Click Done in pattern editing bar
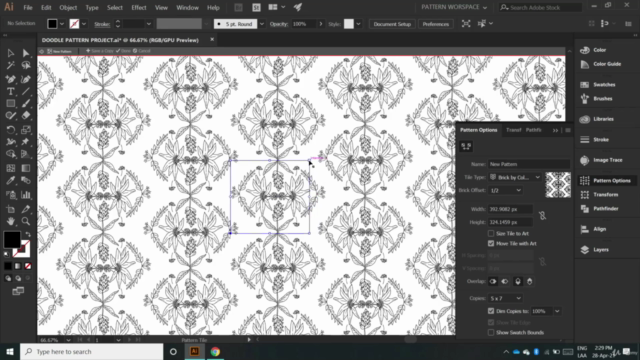Screen dimensions: 640x360 tap(123, 51)
